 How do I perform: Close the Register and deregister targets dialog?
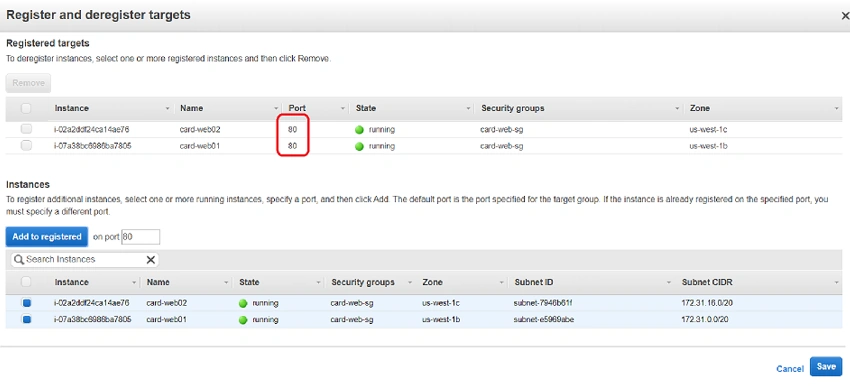coord(845,16)
